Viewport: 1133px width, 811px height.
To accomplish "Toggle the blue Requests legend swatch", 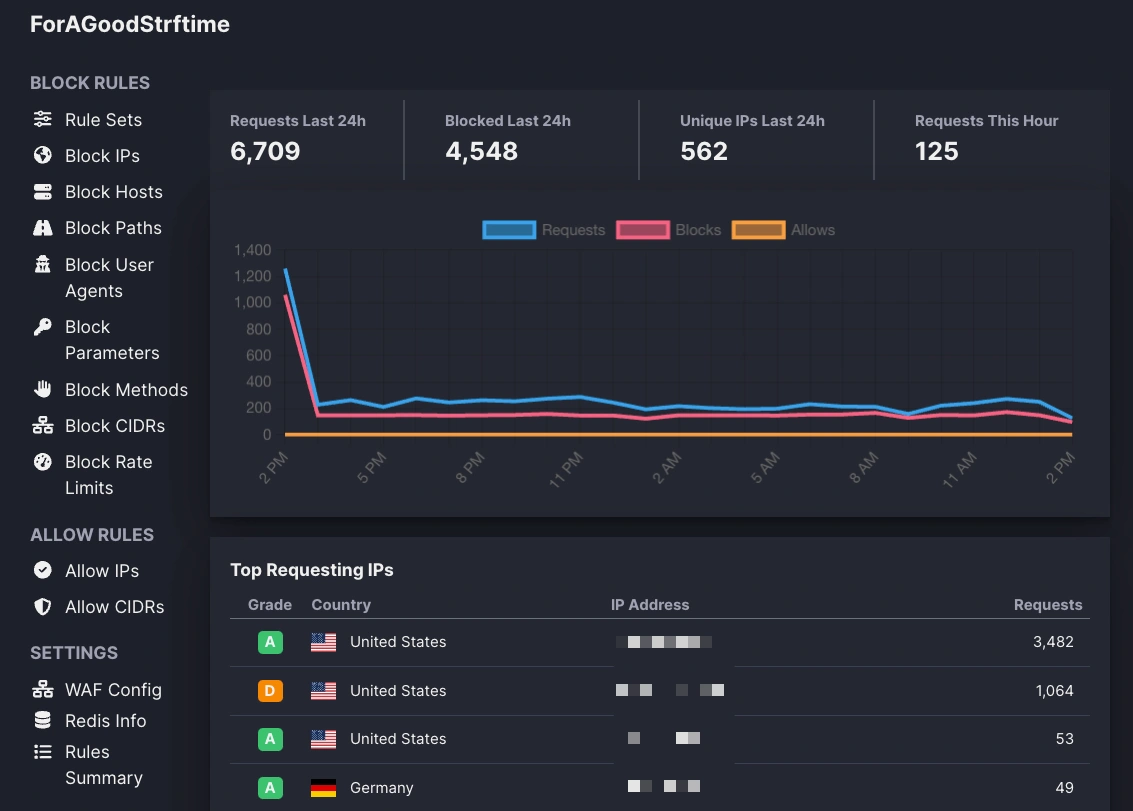I will coord(509,230).
